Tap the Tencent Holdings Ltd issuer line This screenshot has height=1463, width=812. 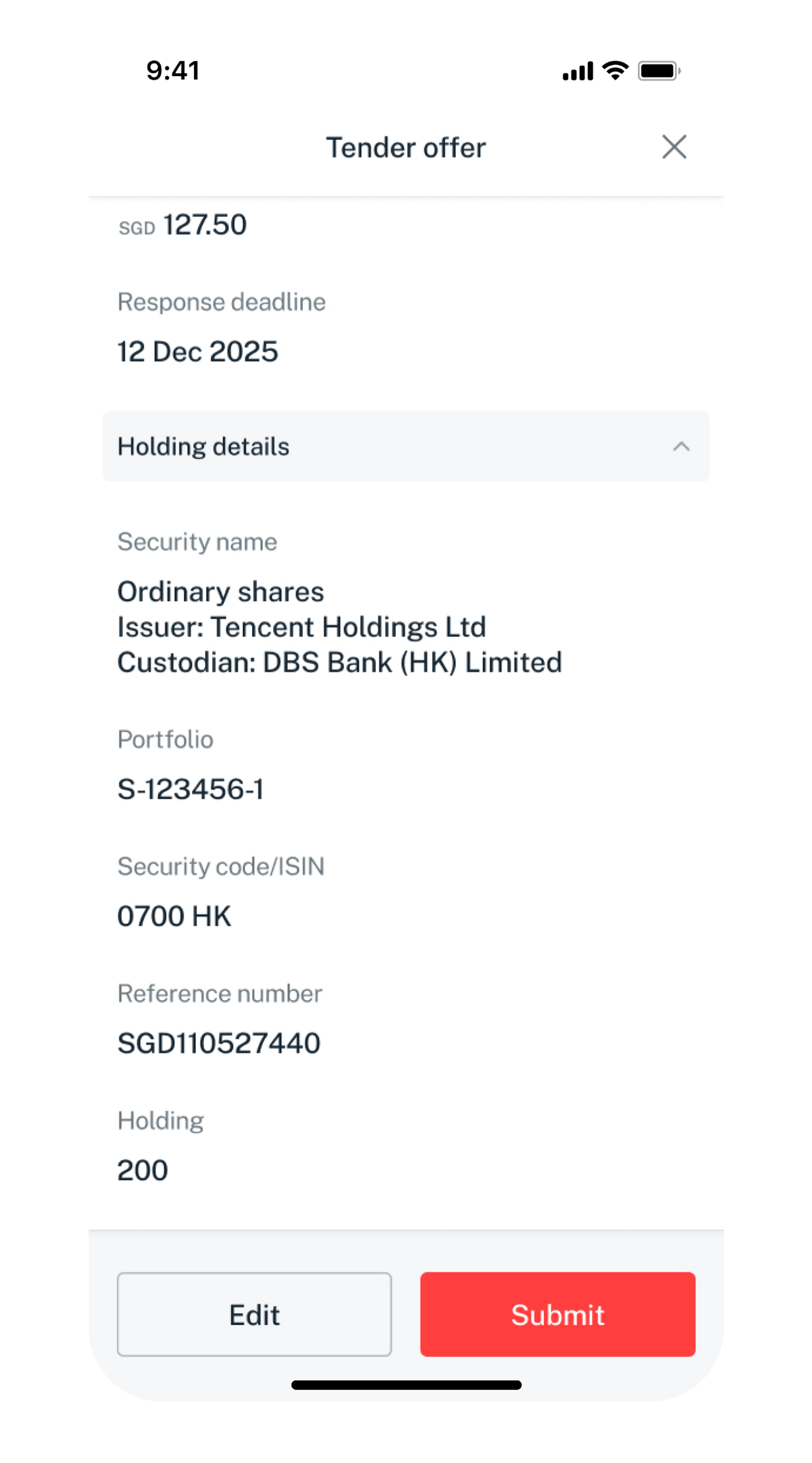click(301, 627)
